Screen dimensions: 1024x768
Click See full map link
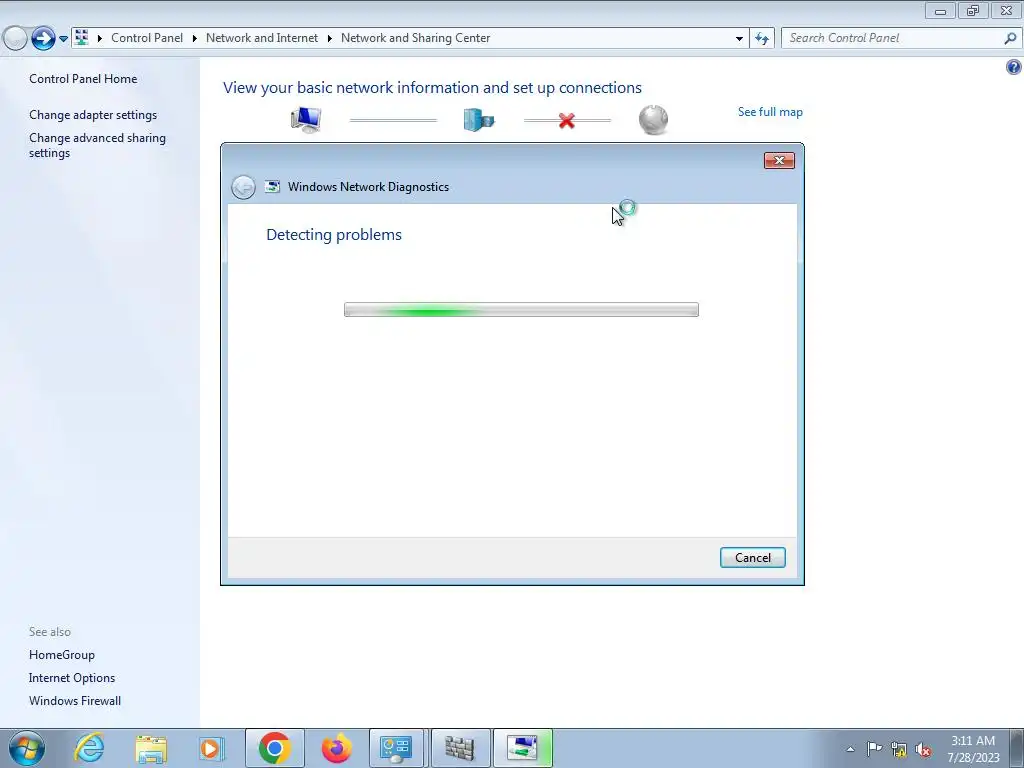point(770,112)
